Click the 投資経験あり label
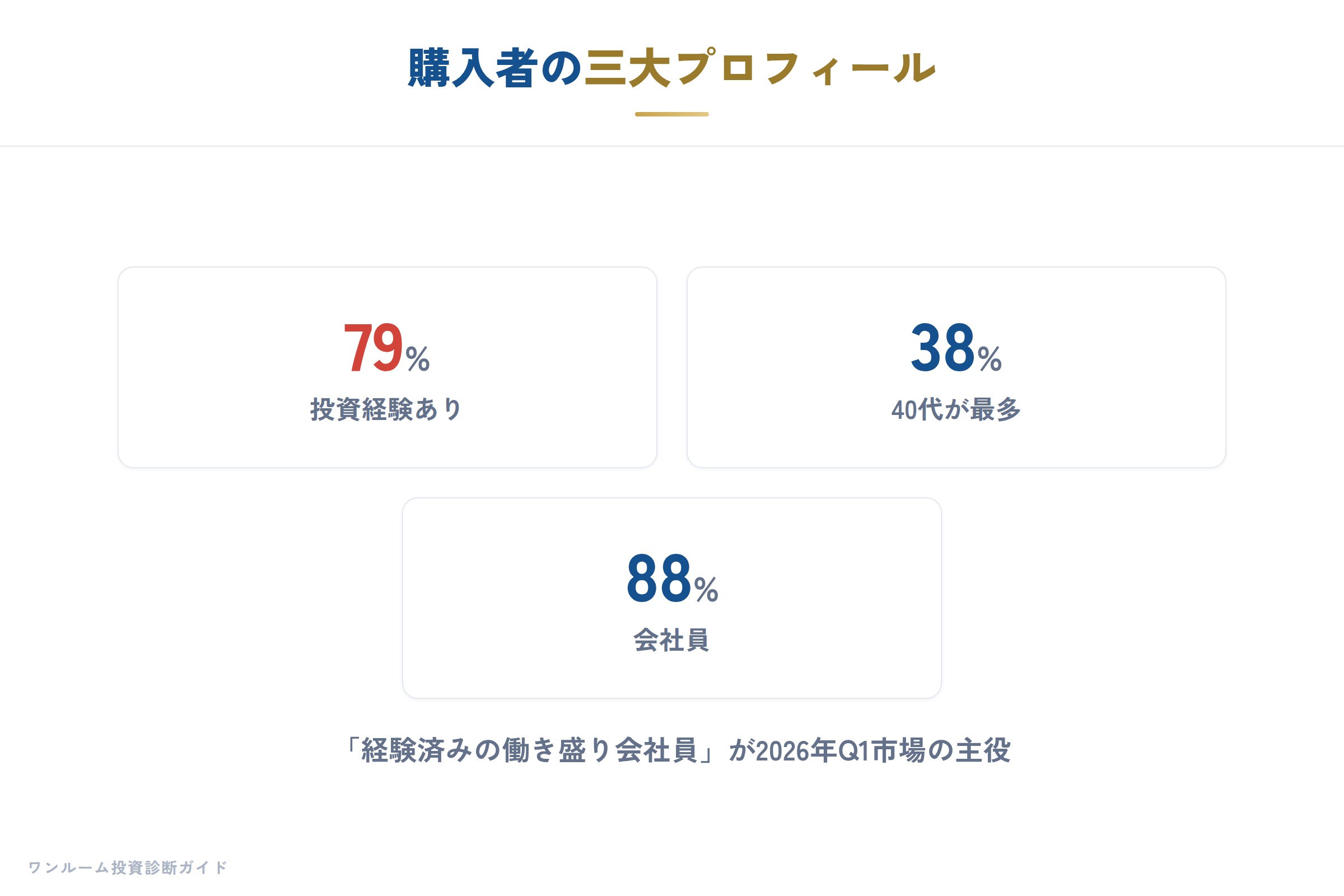The image size is (1344, 896). tap(387, 409)
